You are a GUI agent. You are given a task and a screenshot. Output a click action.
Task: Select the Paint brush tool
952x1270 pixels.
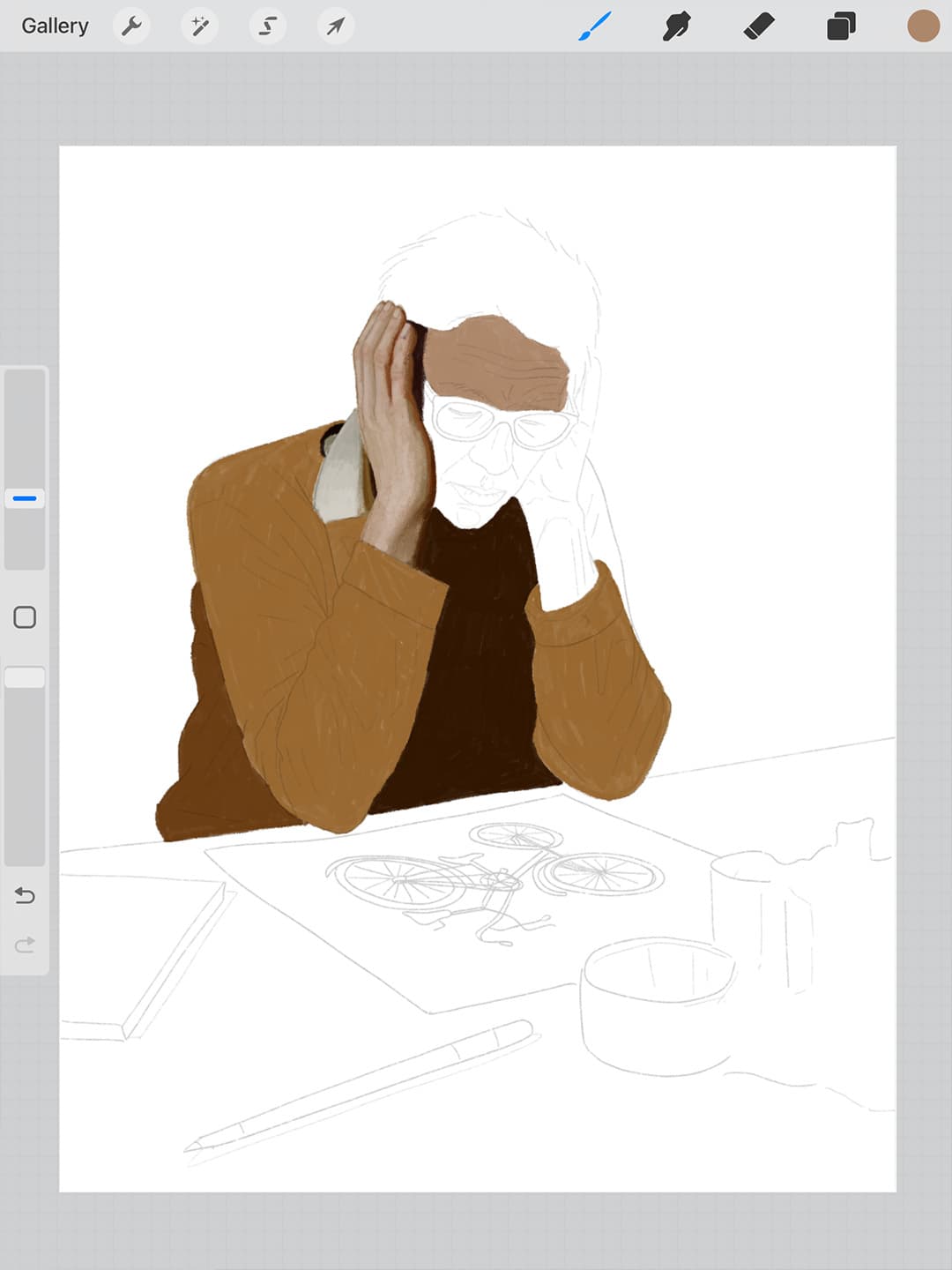595,26
